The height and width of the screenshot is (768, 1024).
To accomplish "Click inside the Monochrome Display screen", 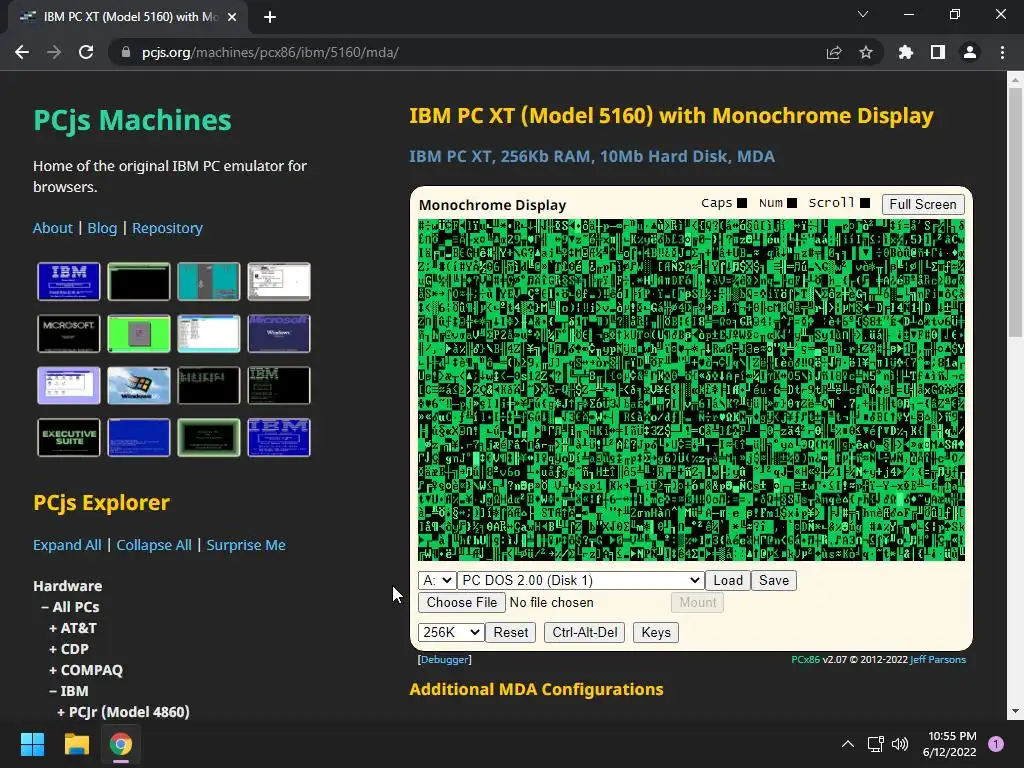I will click(x=691, y=390).
